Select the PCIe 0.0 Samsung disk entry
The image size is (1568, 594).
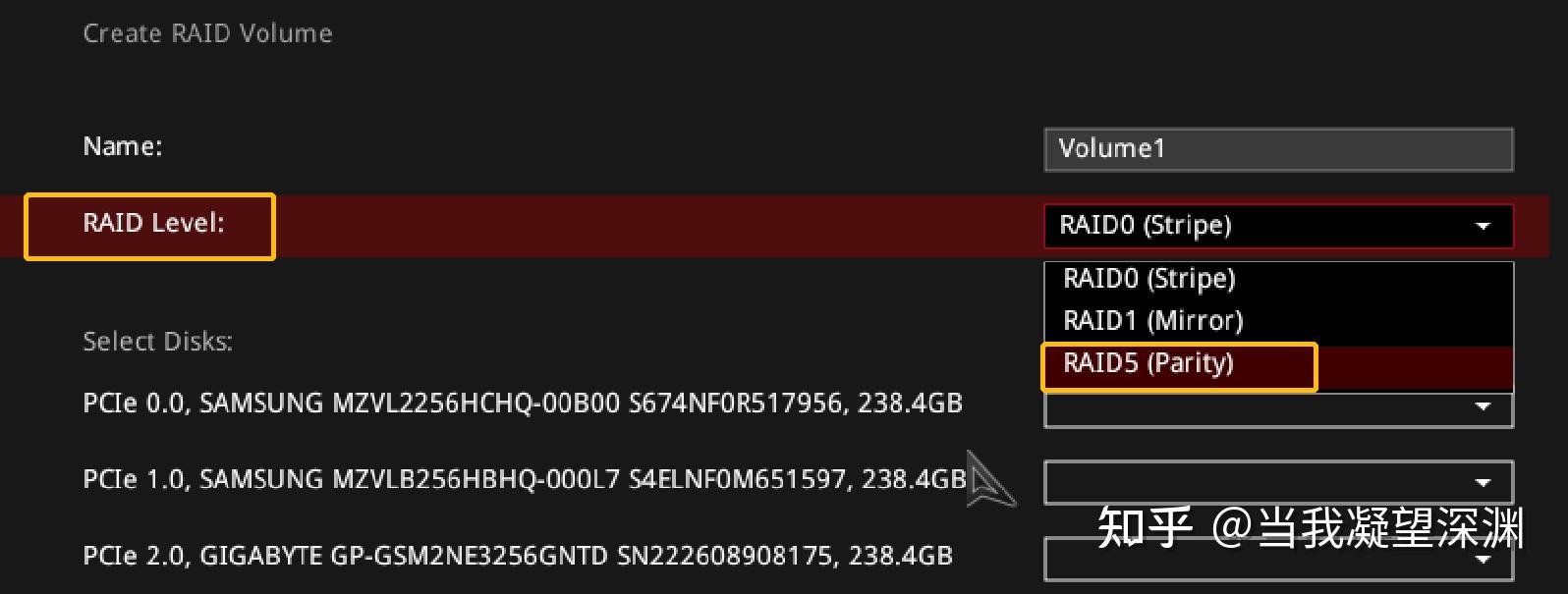coord(521,404)
